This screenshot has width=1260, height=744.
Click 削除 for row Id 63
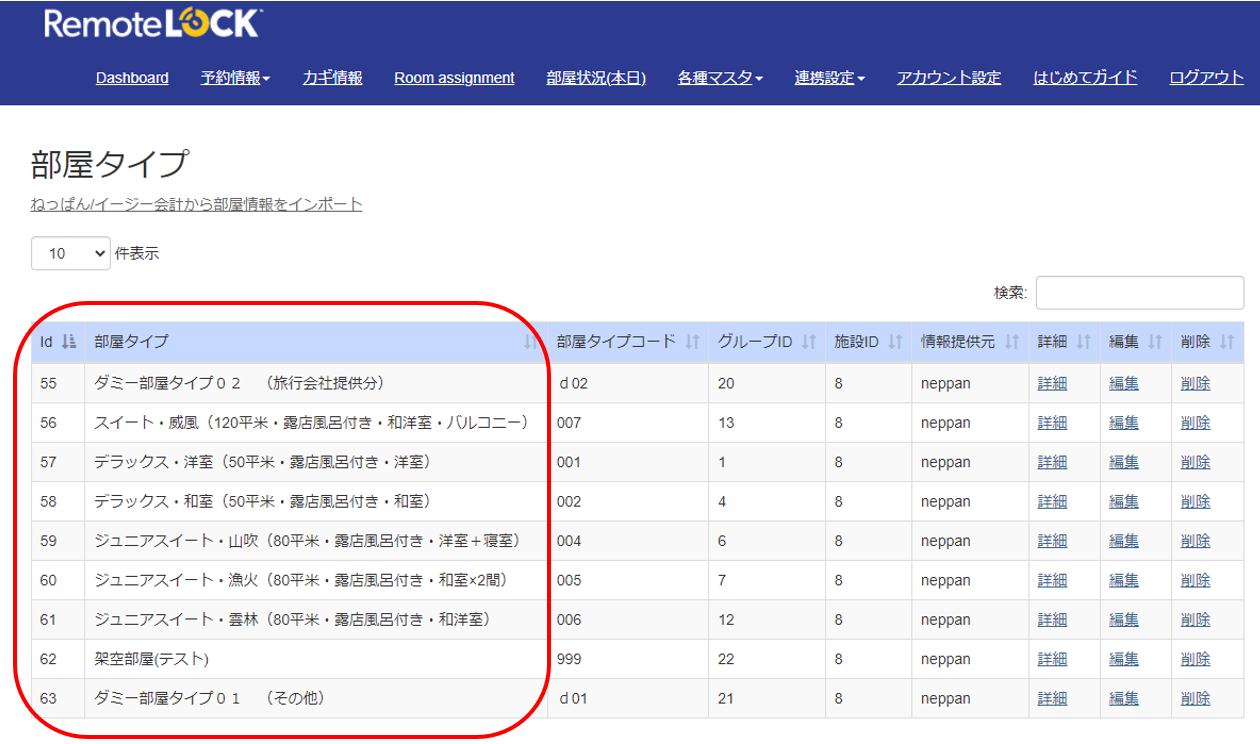point(1195,698)
